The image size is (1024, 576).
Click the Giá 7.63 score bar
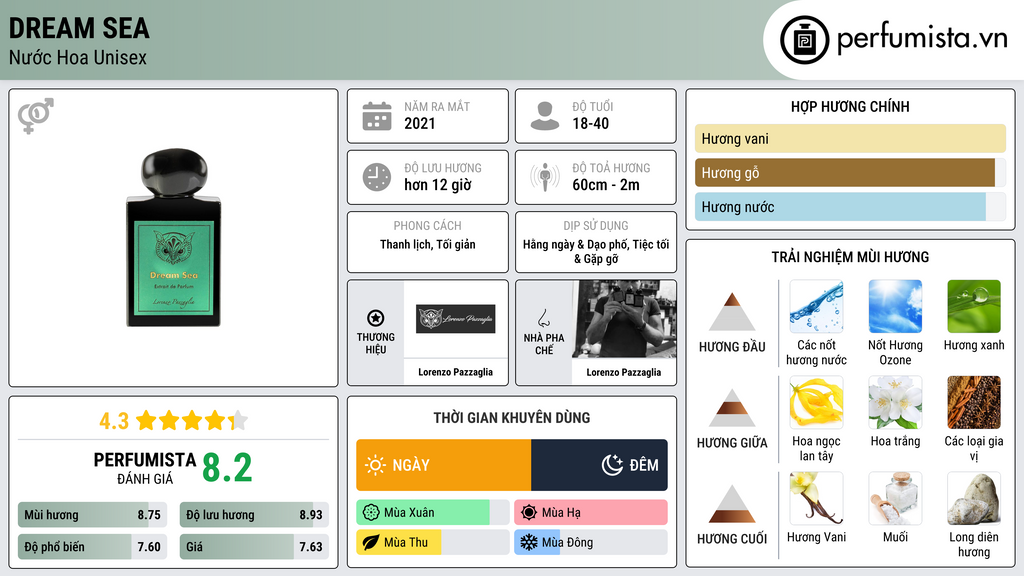pos(254,547)
